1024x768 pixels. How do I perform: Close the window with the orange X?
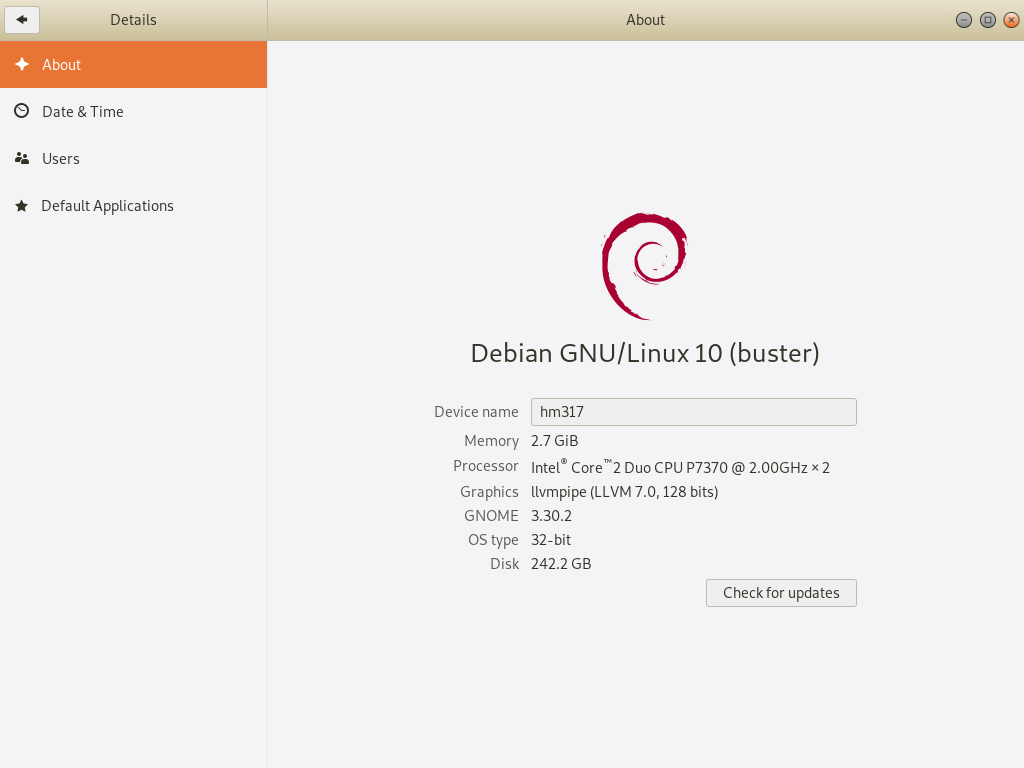point(1011,20)
